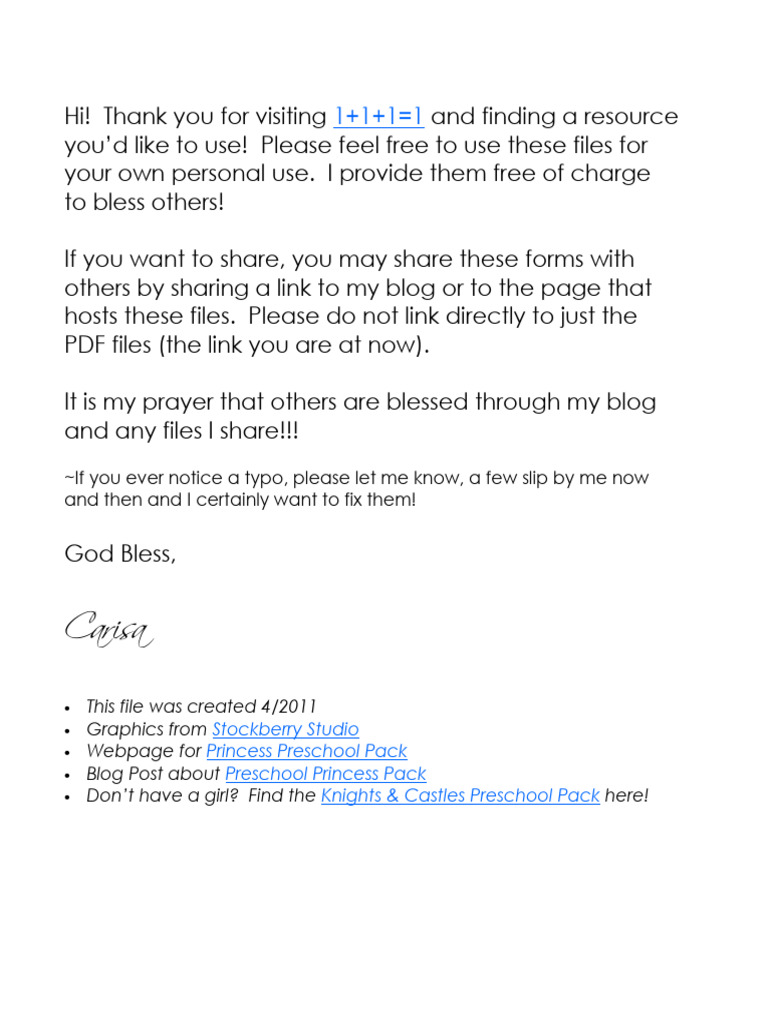The height and width of the screenshot is (1024, 768).
Task: Open the Knights & Castles Preschool Pack link
Action: (460, 796)
